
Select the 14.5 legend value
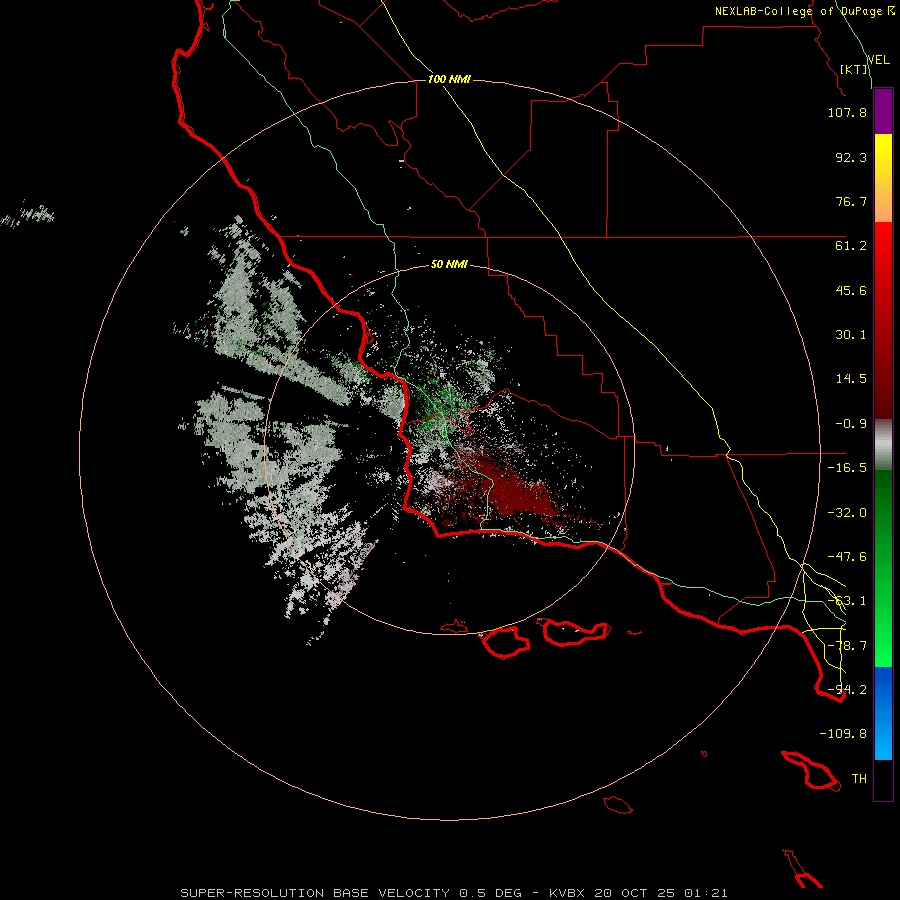point(851,379)
